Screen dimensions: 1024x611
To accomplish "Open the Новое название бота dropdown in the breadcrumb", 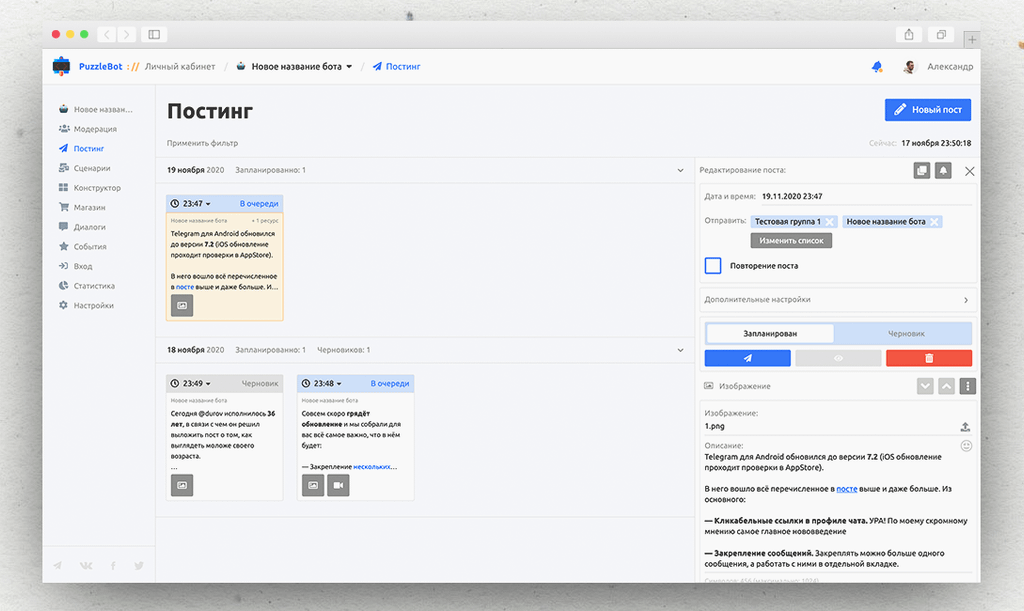I will coord(294,67).
